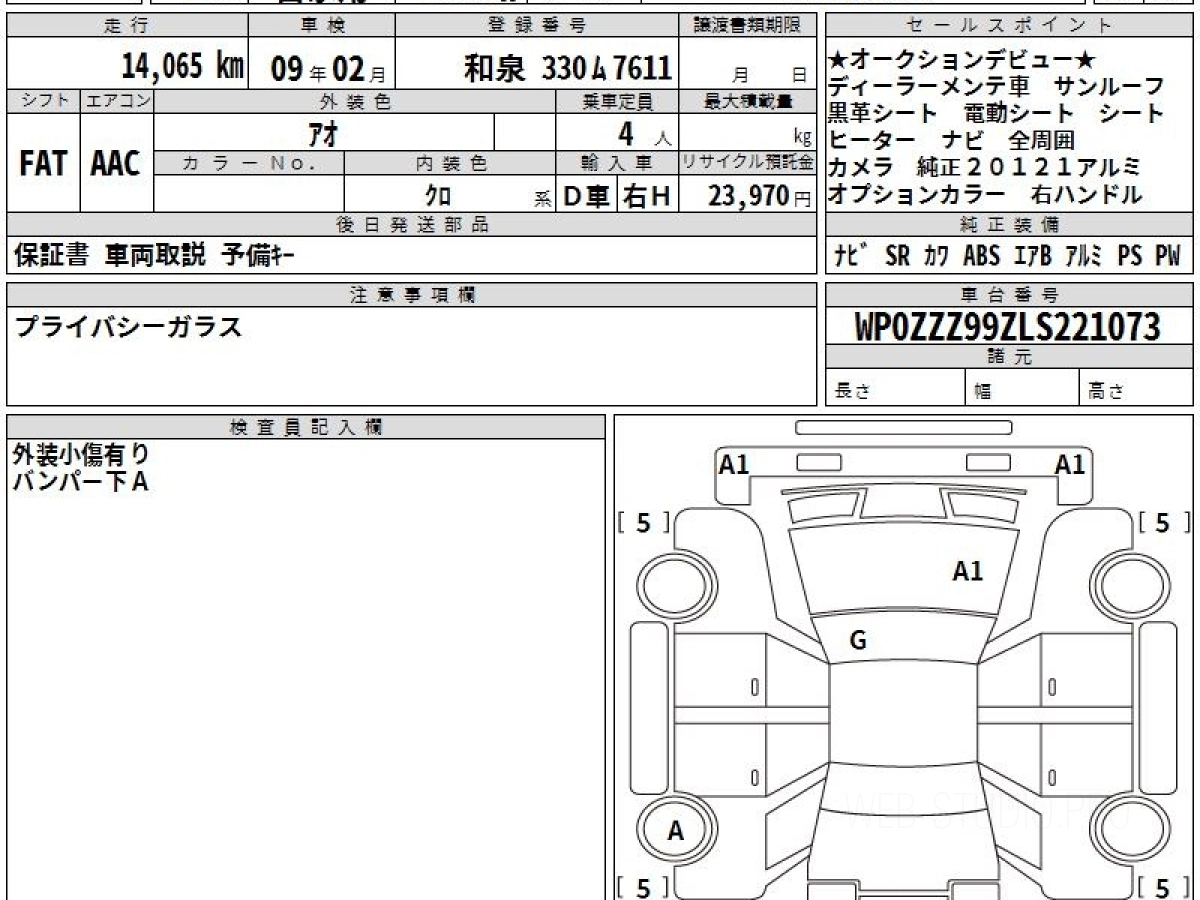Select the 右H steering cell
Viewport: 1200px width, 900px height.
click(648, 196)
